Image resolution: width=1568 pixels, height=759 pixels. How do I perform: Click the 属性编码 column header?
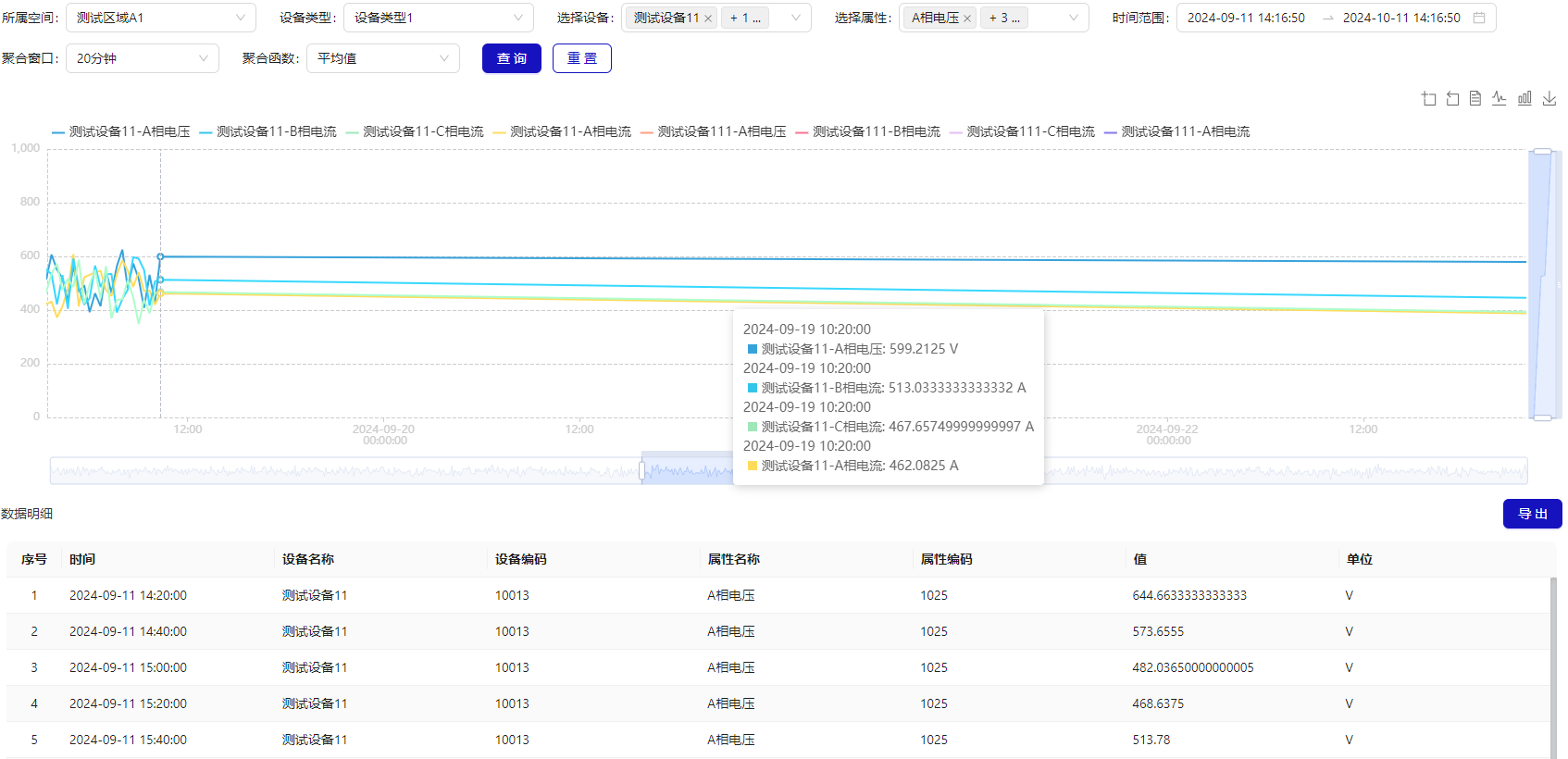(946, 559)
